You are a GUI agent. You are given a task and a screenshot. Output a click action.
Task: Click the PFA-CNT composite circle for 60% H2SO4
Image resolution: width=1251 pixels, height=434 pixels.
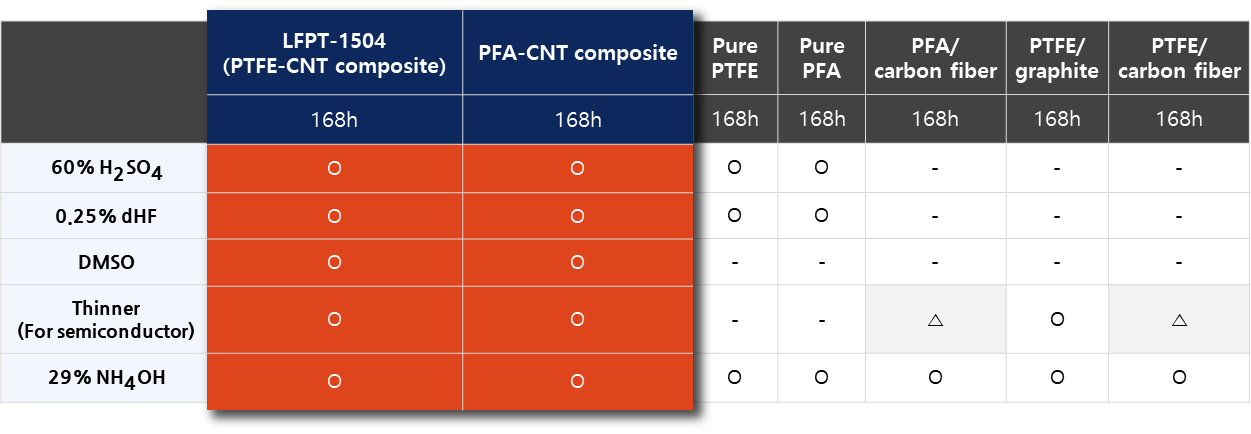(x=577, y=168)
